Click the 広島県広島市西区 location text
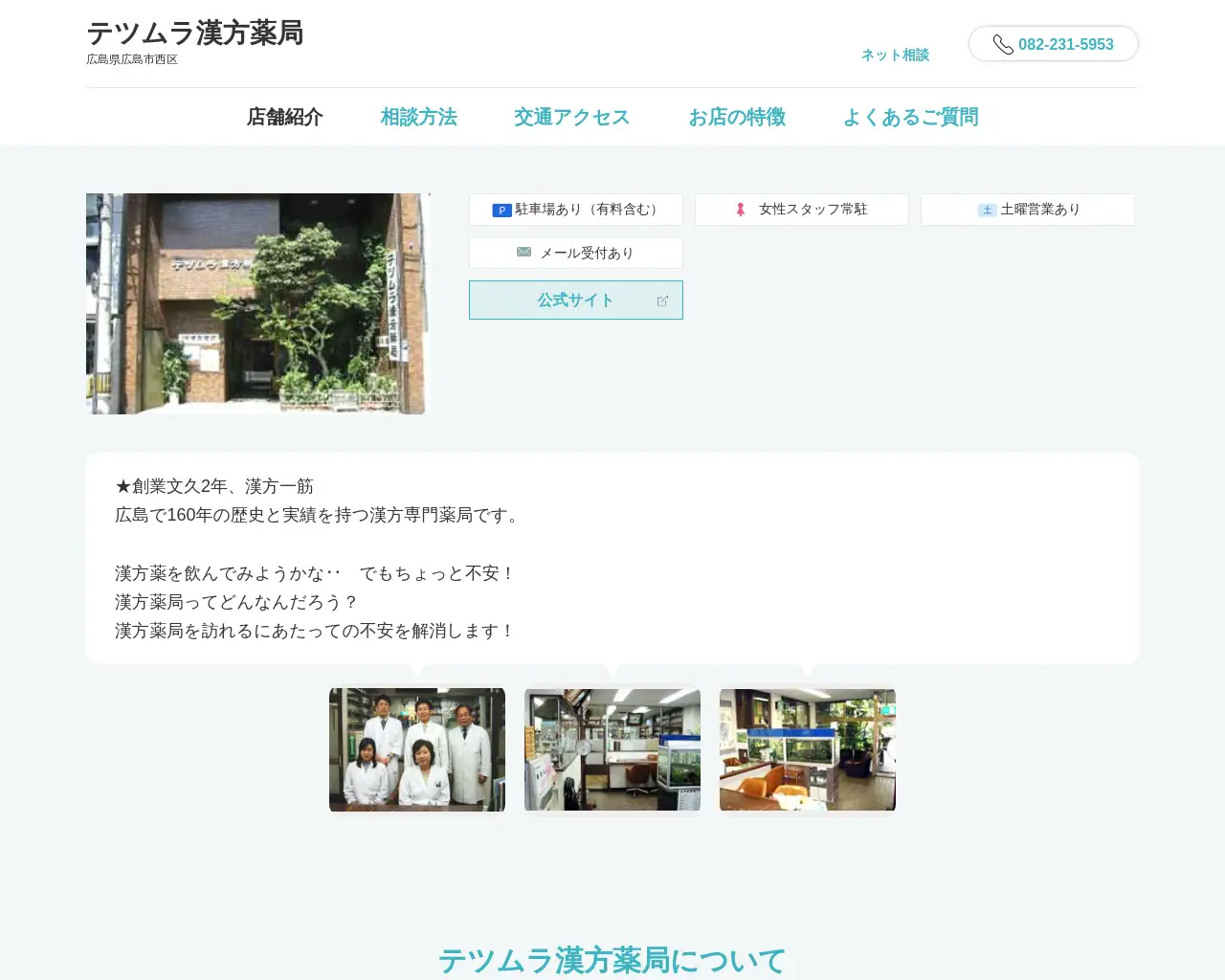The image size is (1225, 980). (132, 59)
